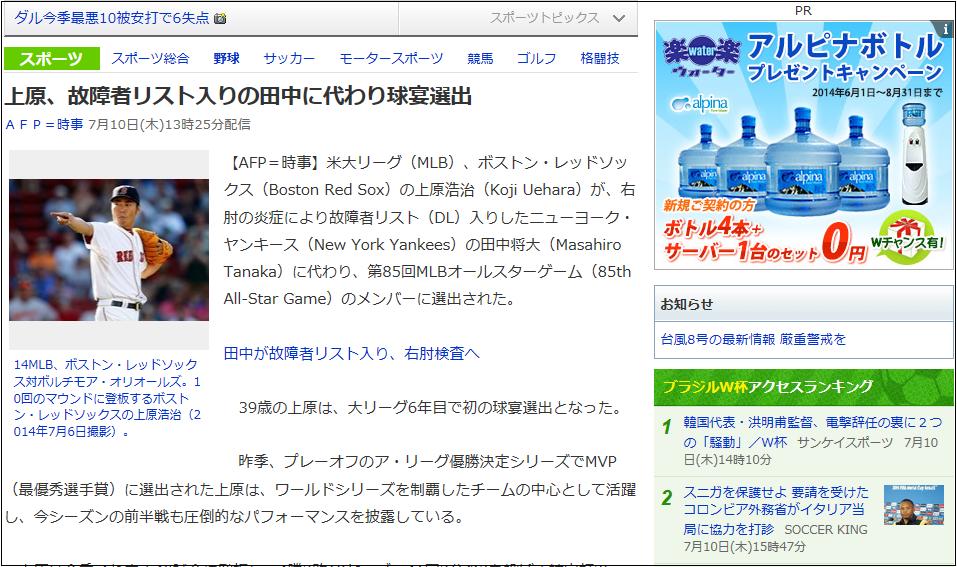Switch to the モータースポーツ tab
This screenshot has height=567, width=957.
tap(391, 59)
